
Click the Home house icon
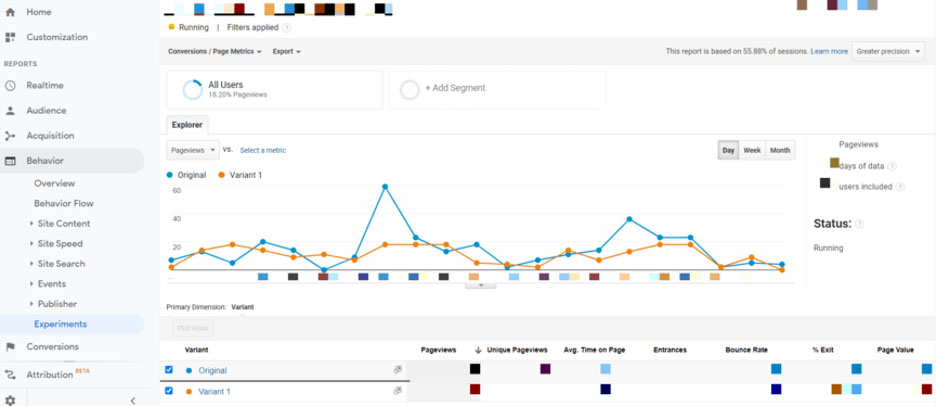tap(10, 12)
